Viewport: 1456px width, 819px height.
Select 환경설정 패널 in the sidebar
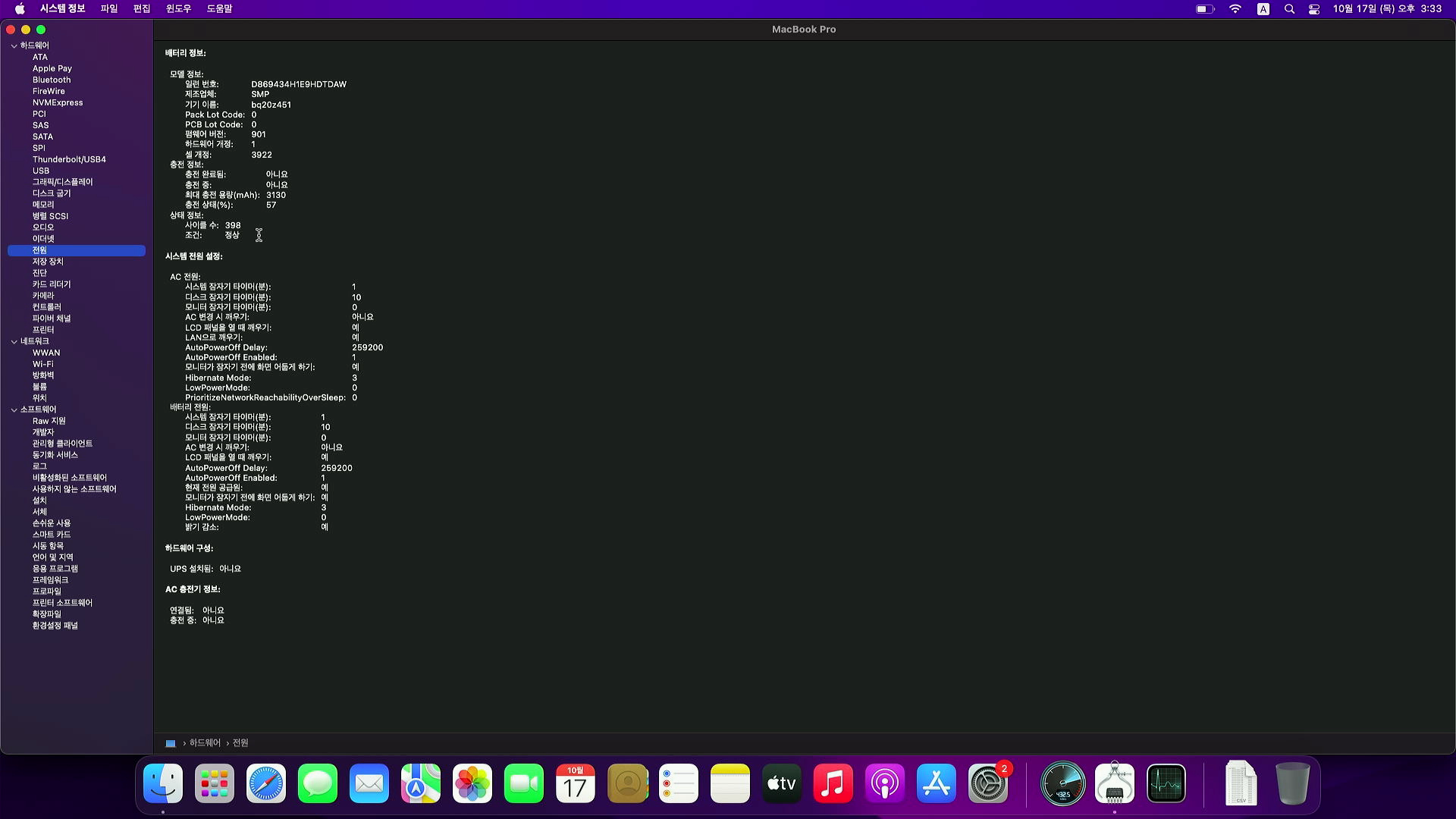[x=55, y=626]
